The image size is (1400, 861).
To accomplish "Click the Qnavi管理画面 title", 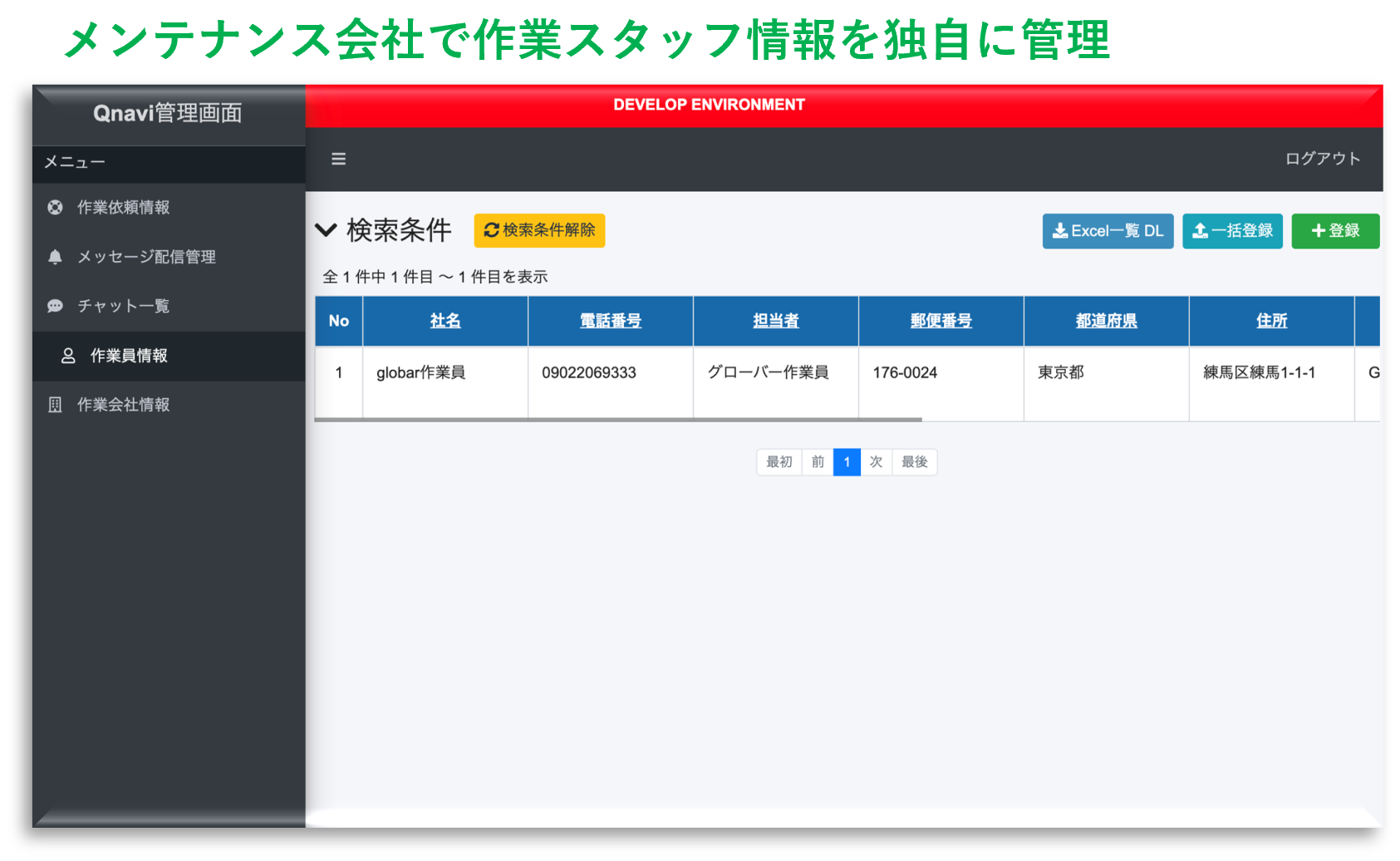I will click(168, 113).
